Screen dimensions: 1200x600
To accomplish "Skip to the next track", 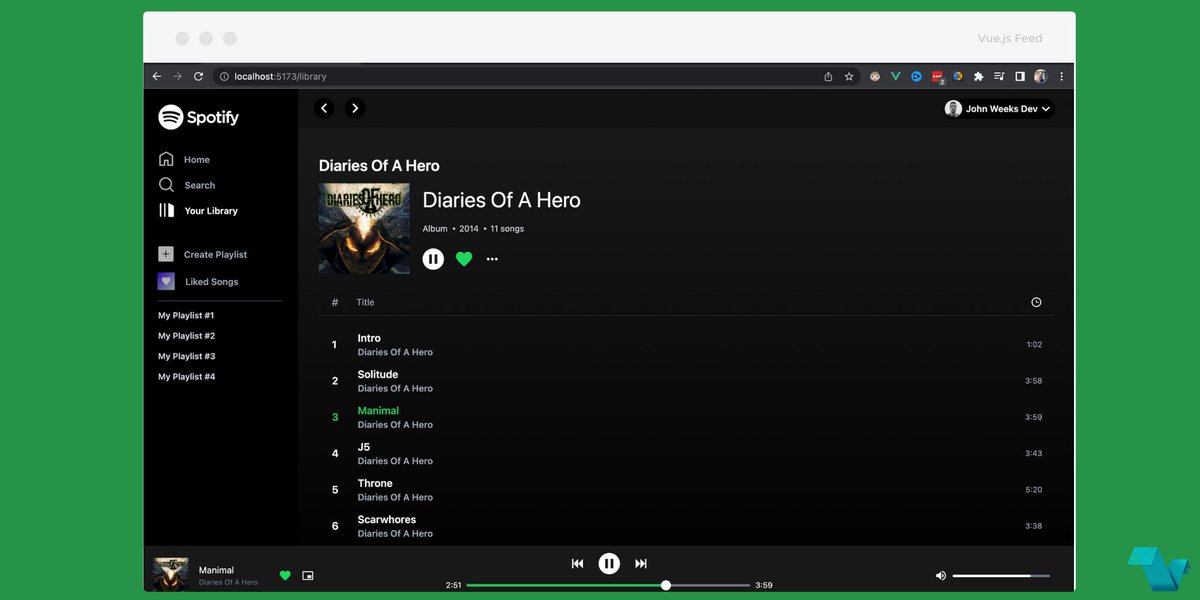I will click(x=641, y=564).
